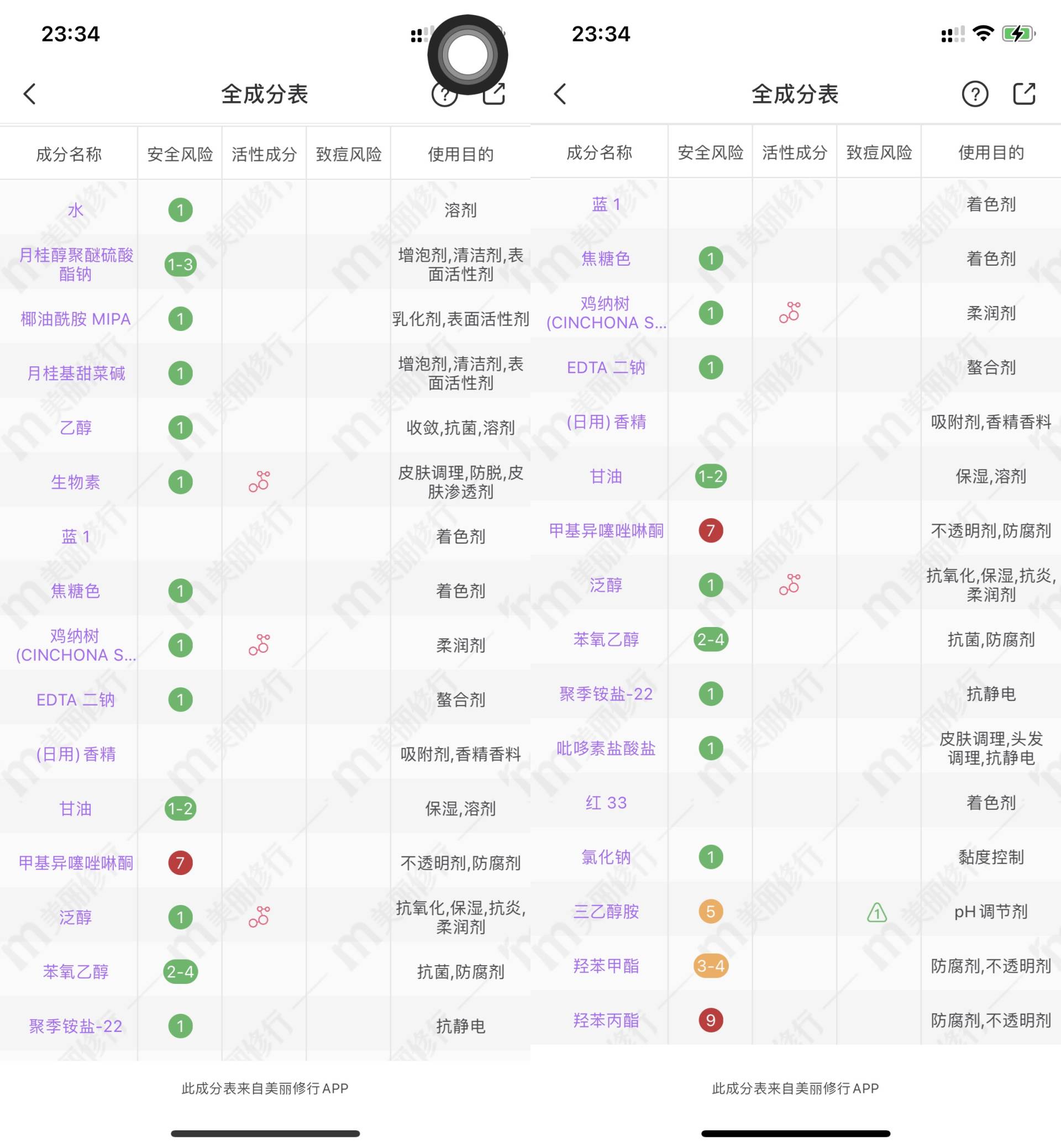Tap 致痘风险 column header on right screen
This screenshot has height=1148, width=1061.
(879, 152)
